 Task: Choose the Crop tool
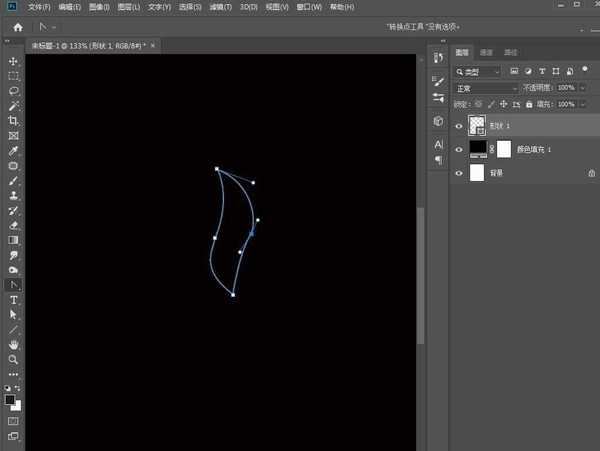click(x=14, y=121)
